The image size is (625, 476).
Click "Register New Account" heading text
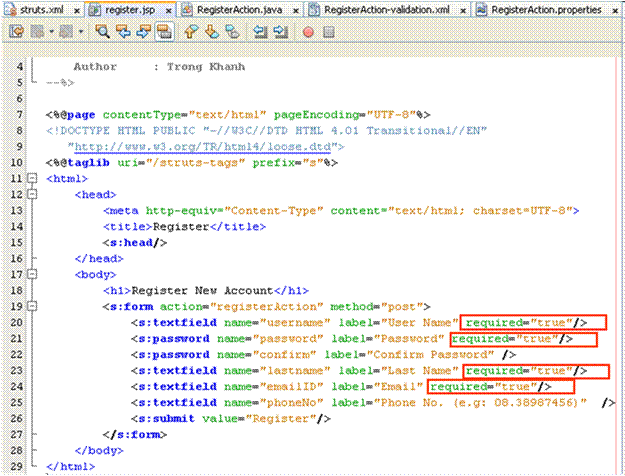click(x=202, y=290)
